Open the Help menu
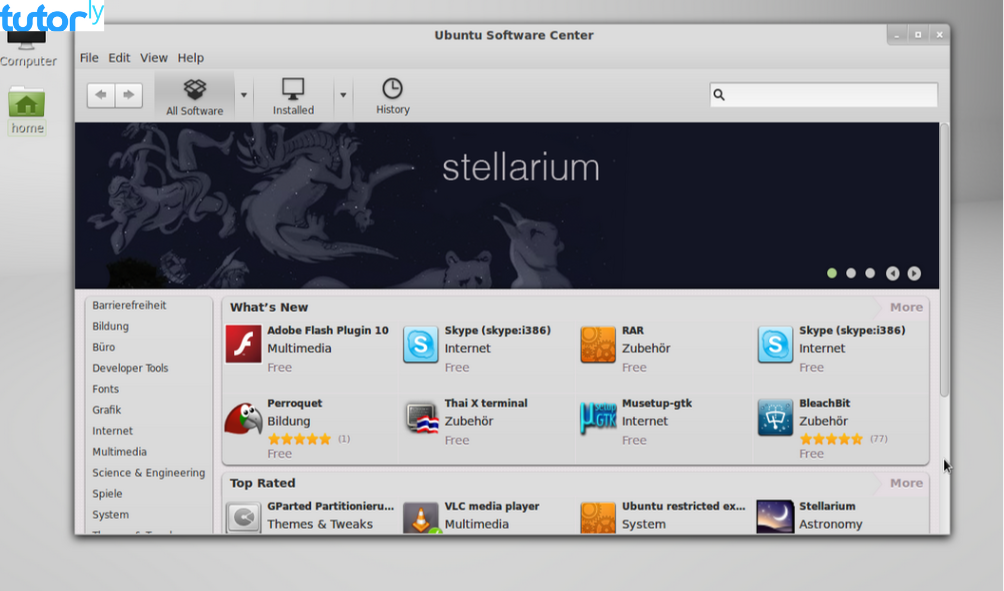 (x=191, y=58)
